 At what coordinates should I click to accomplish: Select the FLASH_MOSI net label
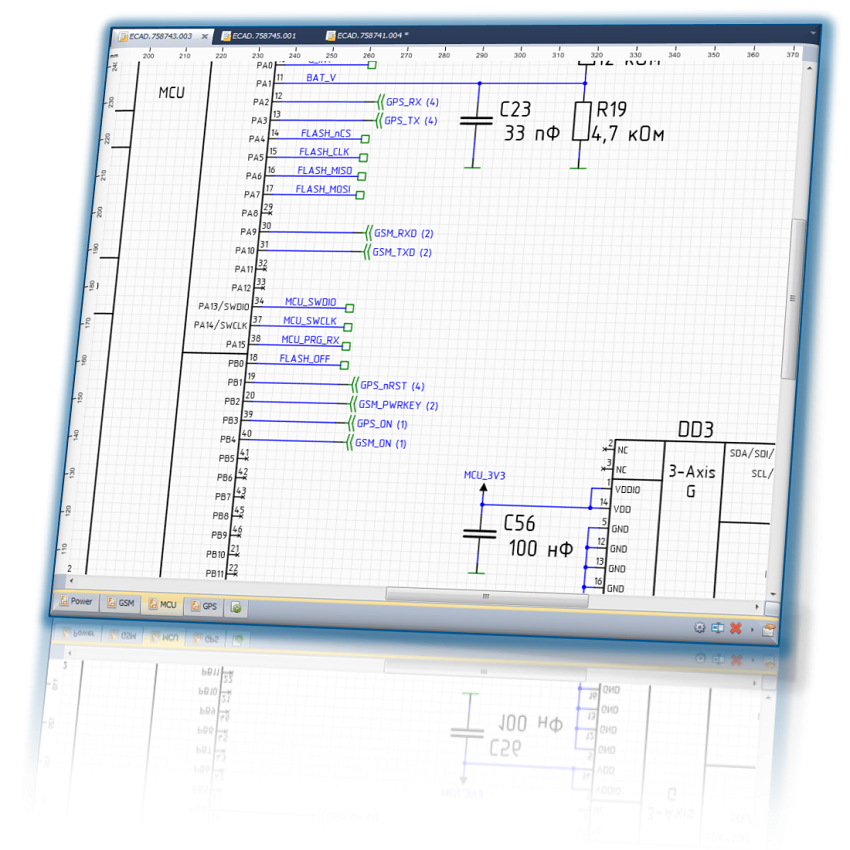click(323, 189)
